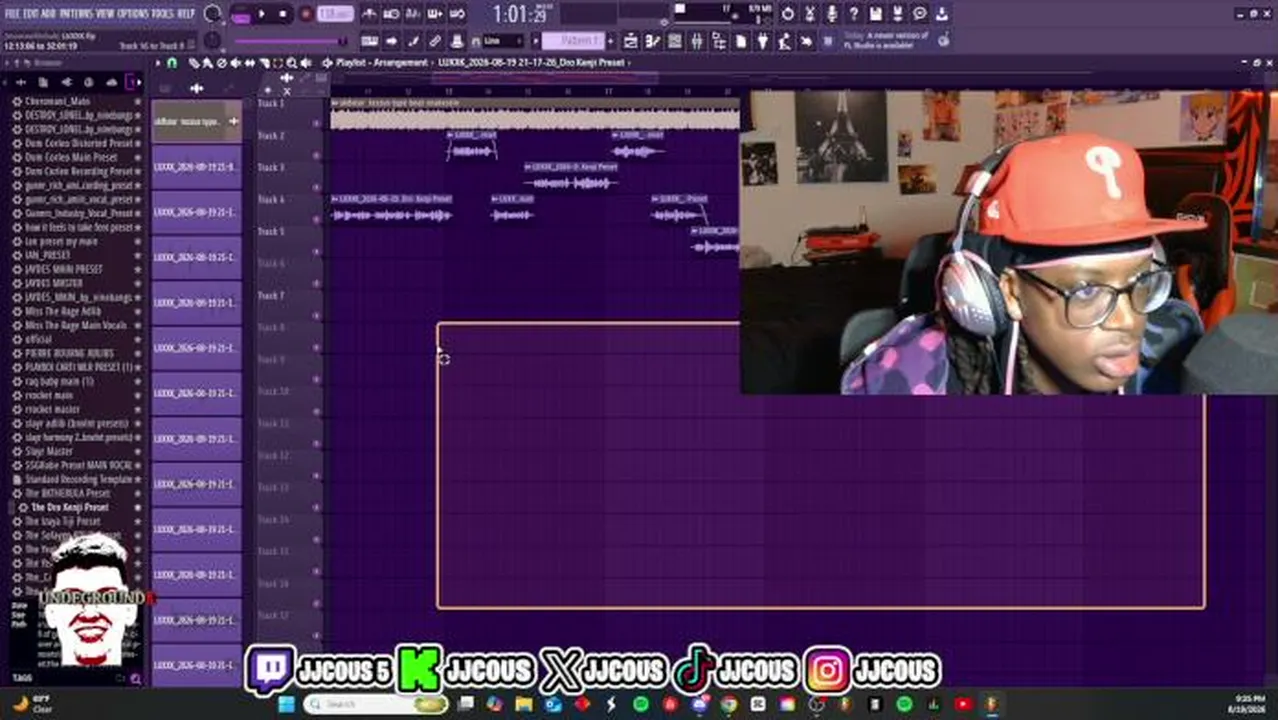
Task: Toggle wait for input before recording
Action: click(392, 15)
